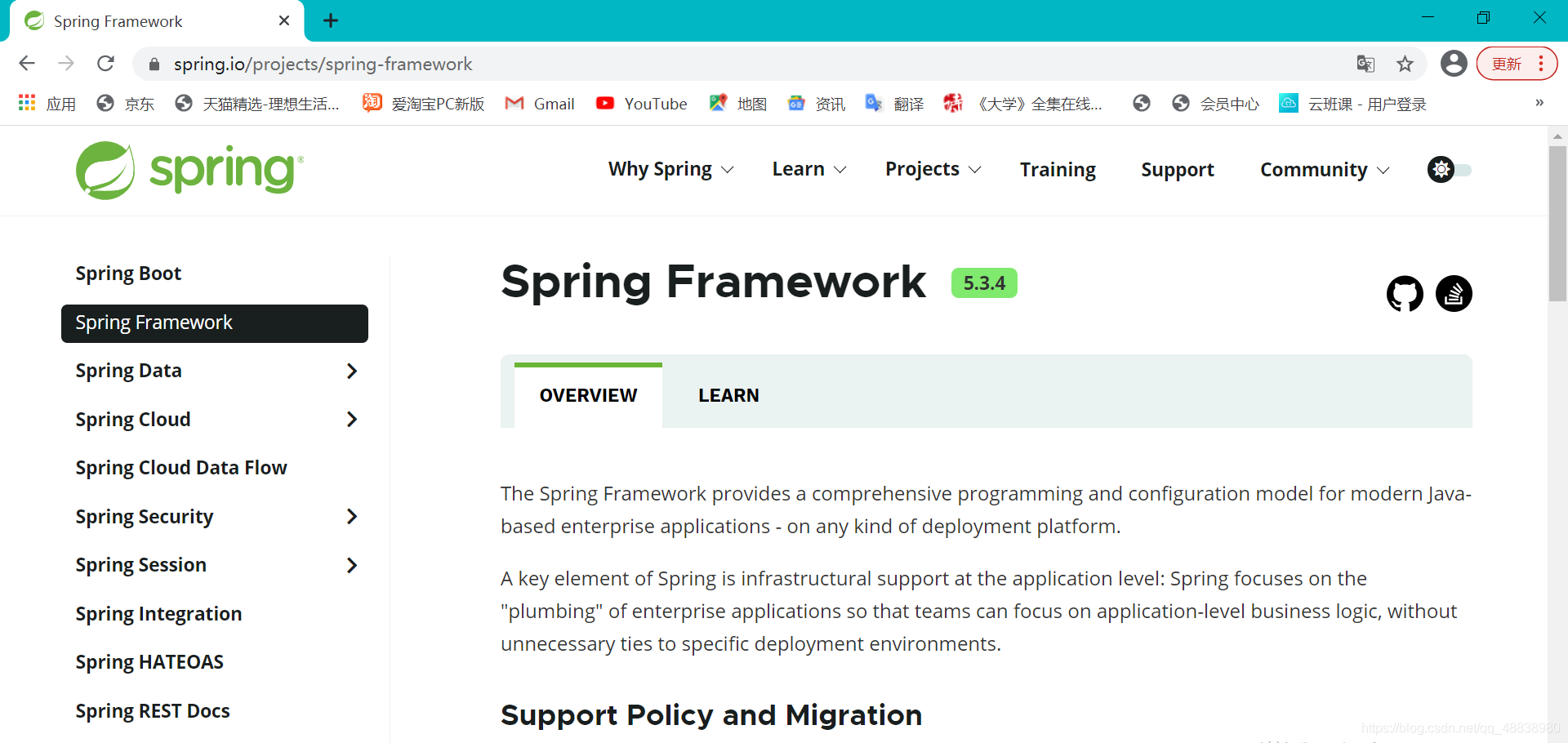Switch to the LEARN tab
The height and width of the screenshot is (743, 1568).
point(728,395)
